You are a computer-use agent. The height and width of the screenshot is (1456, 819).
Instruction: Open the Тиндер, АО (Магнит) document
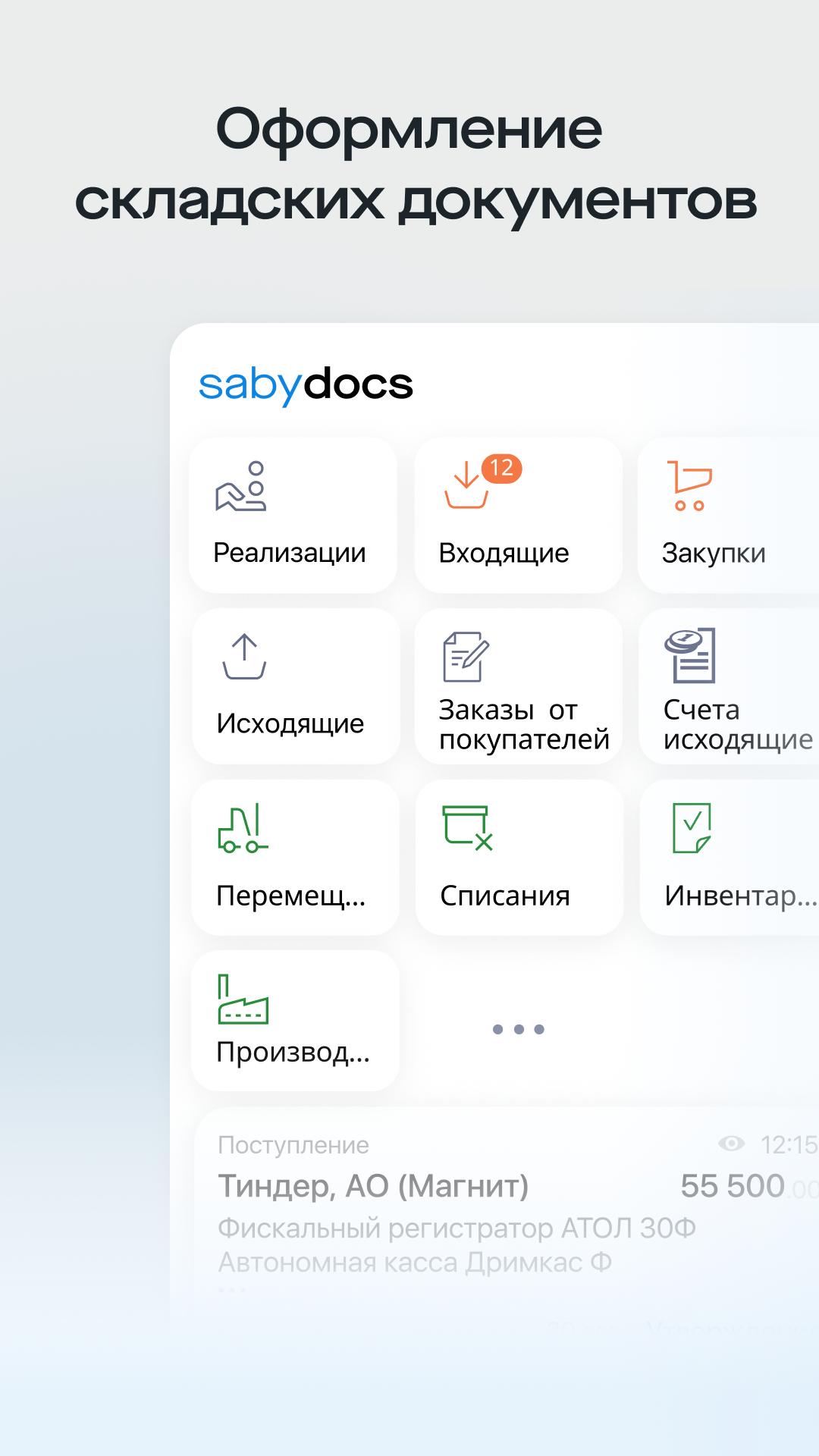point(373,1186)
